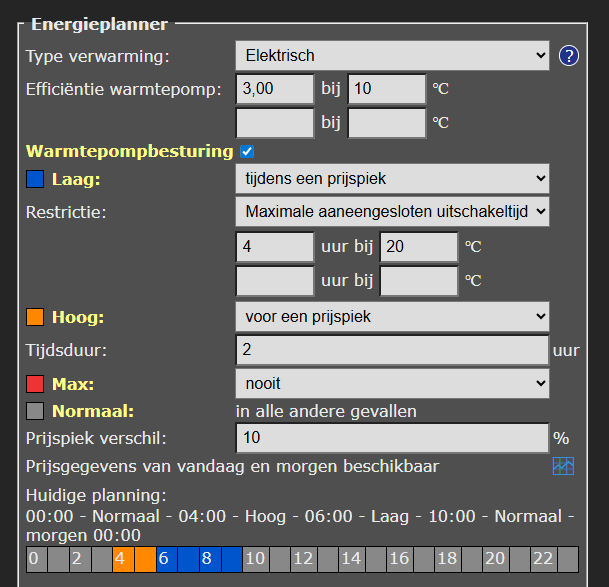Open the Max condition dropdown

(392, 382)
